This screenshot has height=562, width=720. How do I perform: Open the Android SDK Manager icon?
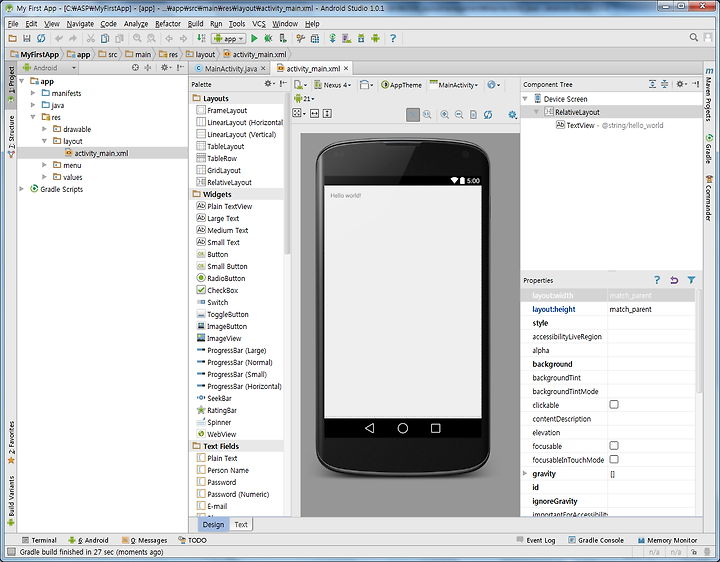[x=361, y=39]
